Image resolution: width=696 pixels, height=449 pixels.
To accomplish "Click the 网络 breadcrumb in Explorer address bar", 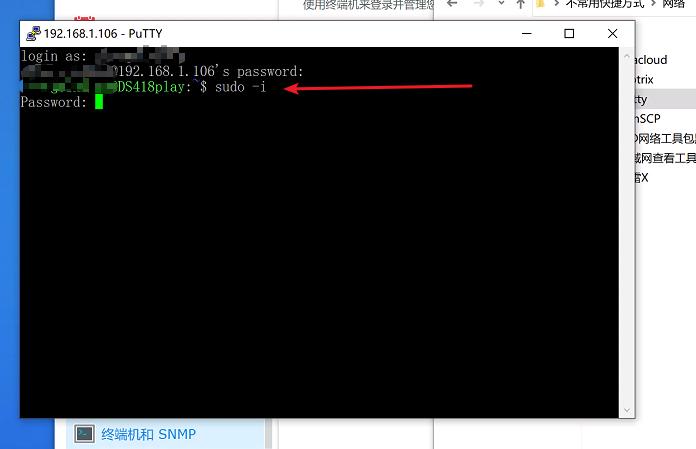I will (674, 4).
